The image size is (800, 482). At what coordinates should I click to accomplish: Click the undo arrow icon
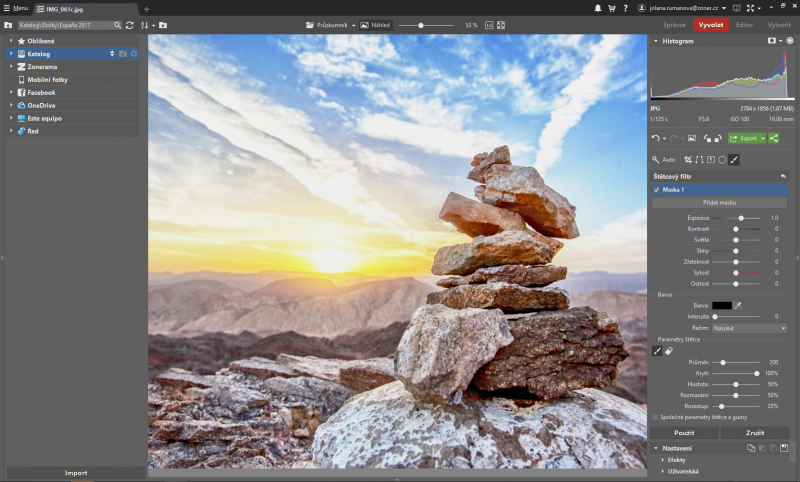click(x=655, y=138)
